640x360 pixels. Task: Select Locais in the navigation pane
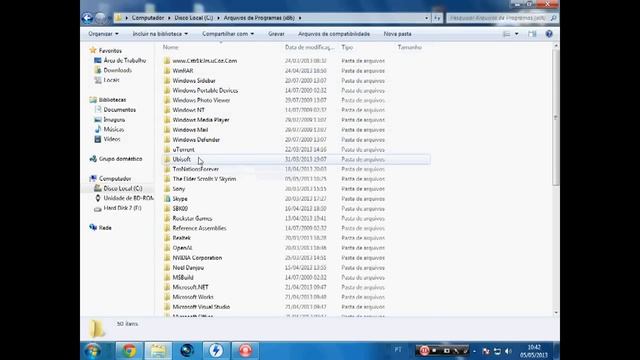[111, 80]
